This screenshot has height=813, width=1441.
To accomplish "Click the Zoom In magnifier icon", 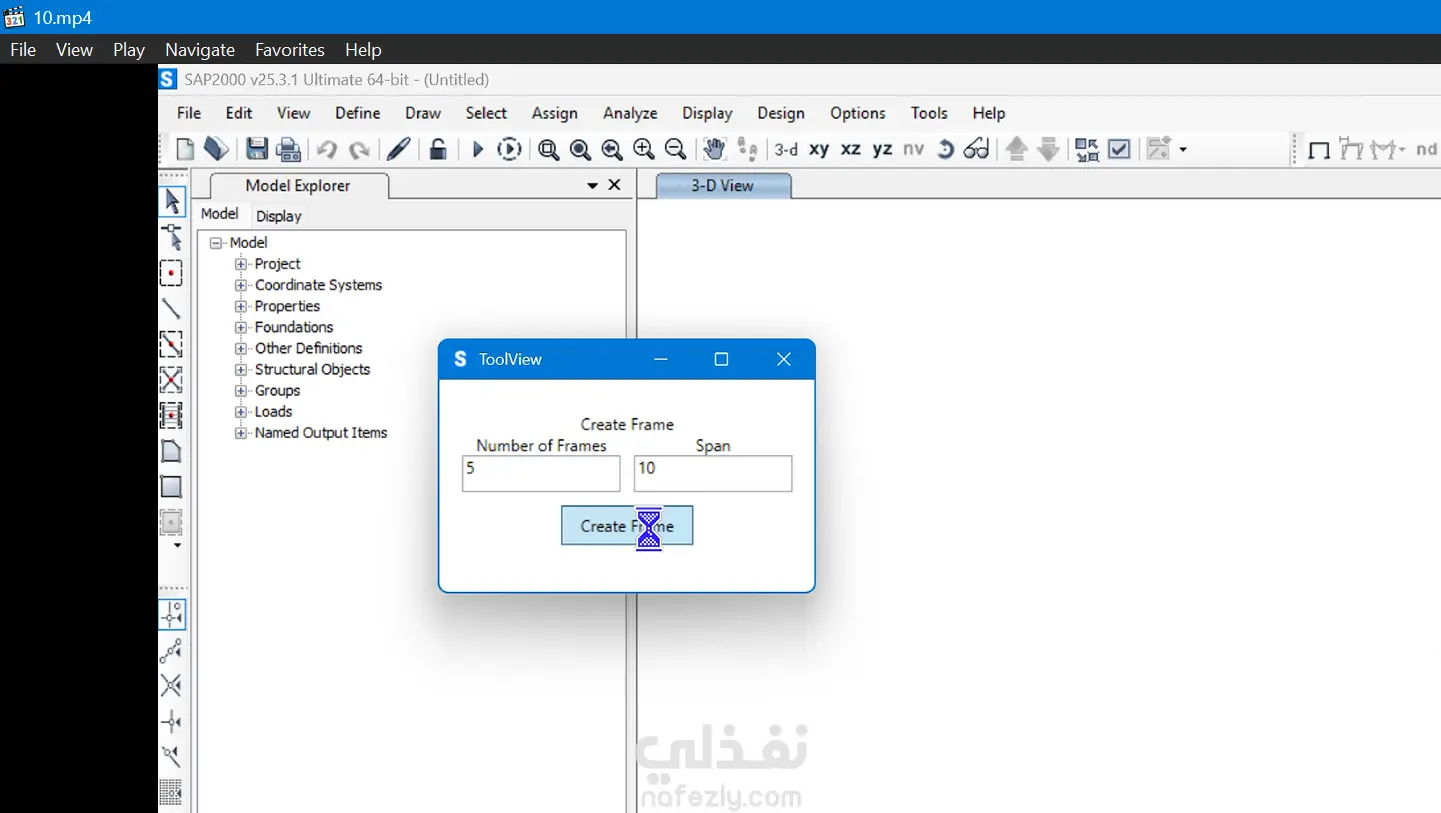I will point(644,149).
